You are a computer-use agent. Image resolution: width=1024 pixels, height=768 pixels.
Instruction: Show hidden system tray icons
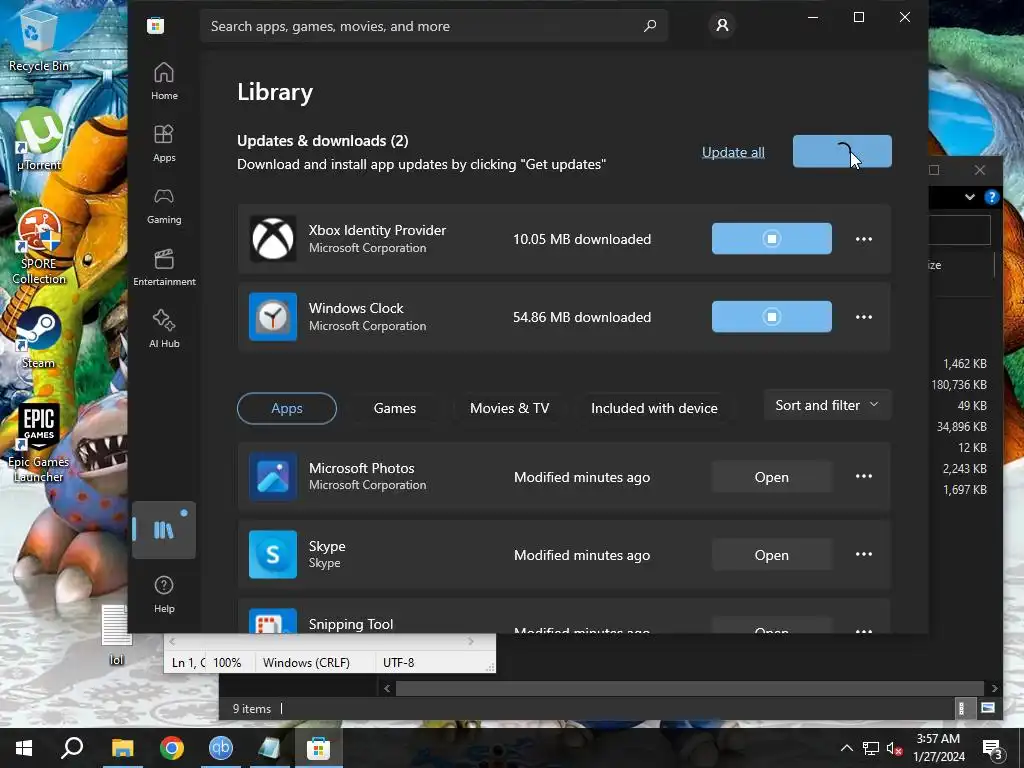[846, 748]
